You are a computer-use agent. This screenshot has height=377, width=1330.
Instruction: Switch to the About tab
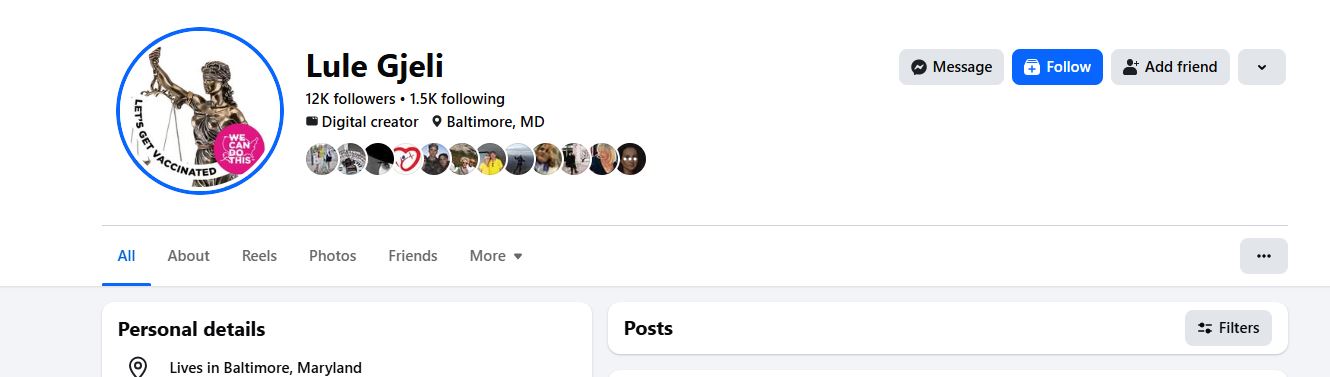click(x=188, y=256)
